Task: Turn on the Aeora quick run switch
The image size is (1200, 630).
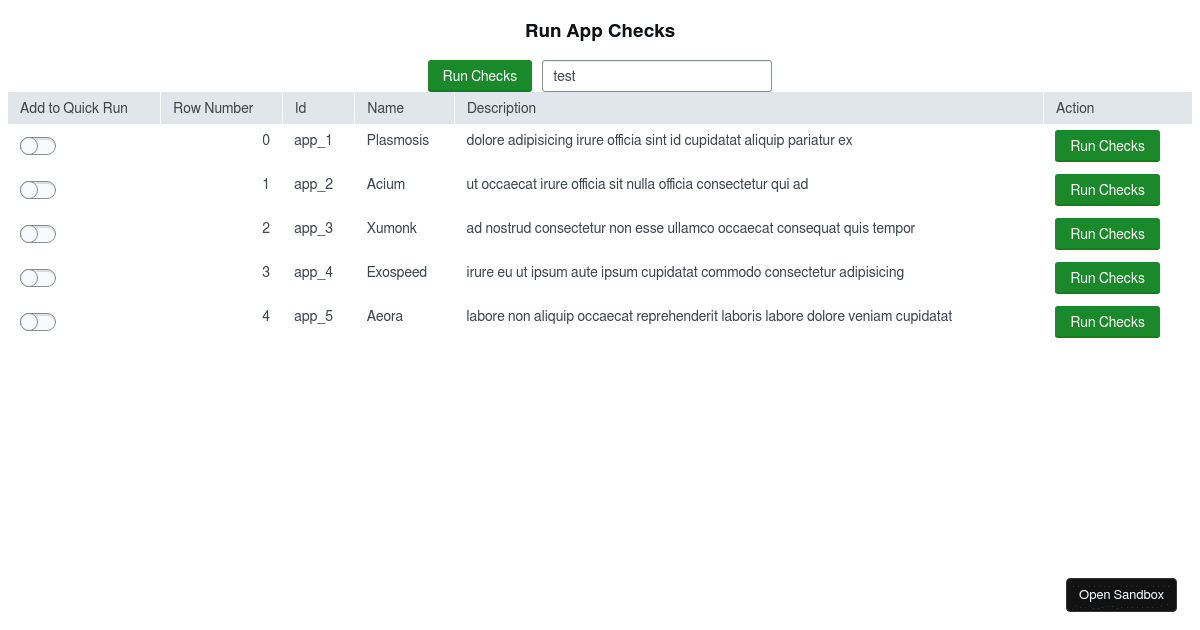Action: click(x=38, y=322)
